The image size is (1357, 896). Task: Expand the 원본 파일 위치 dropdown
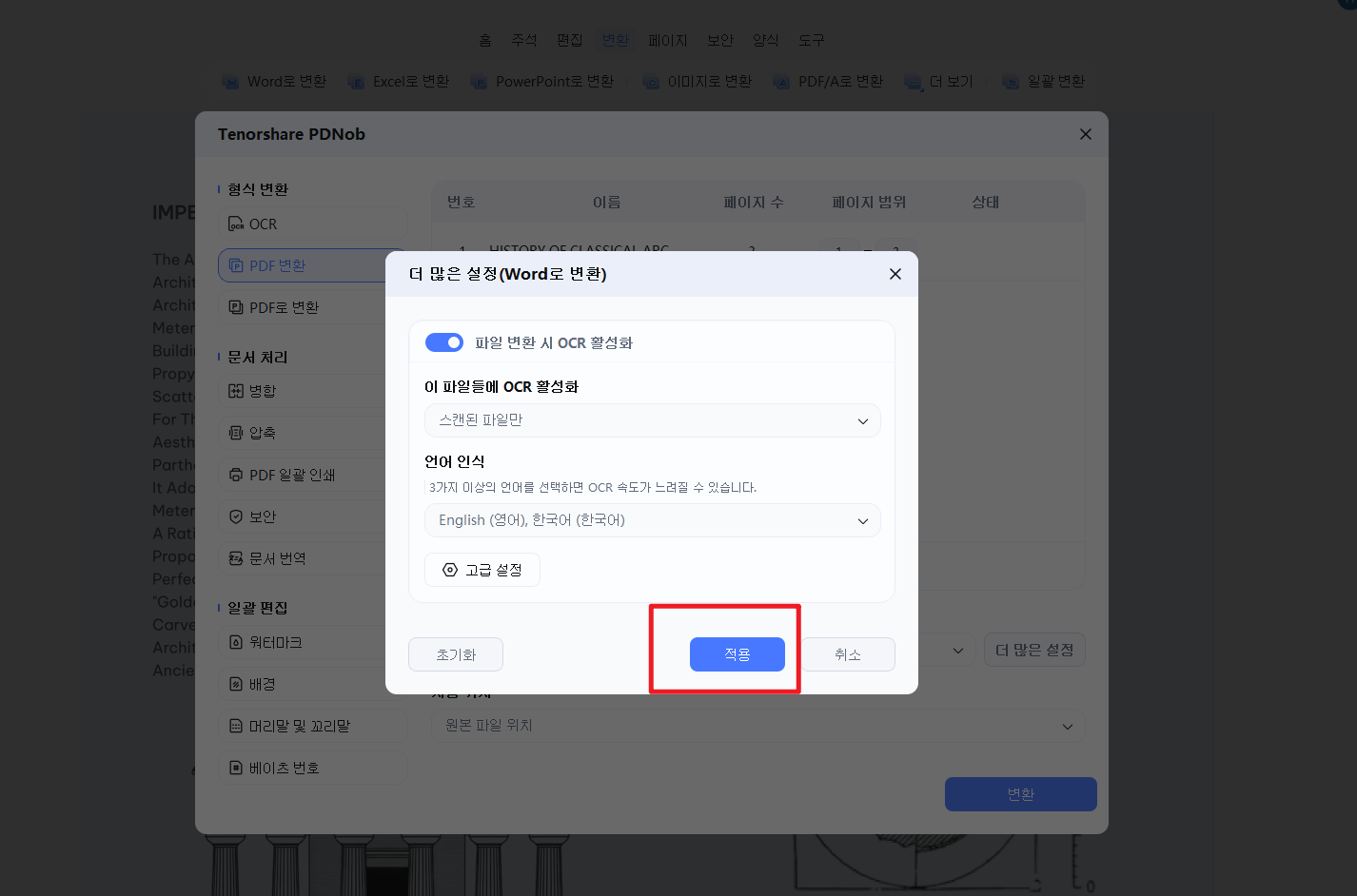(758, 726)
